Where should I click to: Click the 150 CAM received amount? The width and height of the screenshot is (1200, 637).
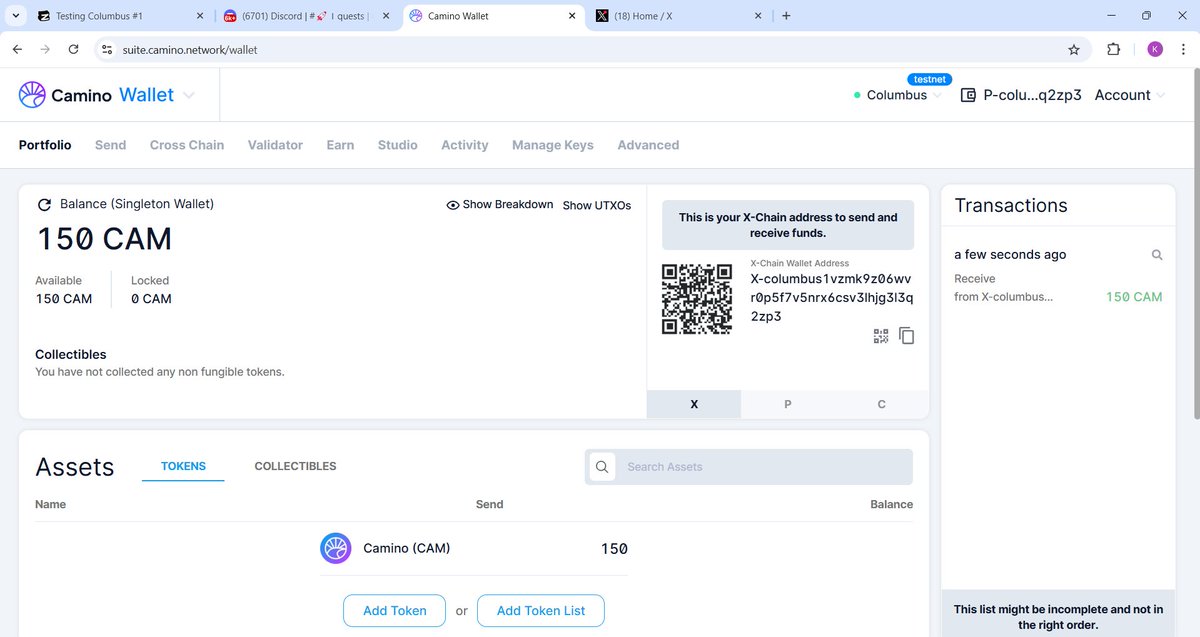(1134, 297)
